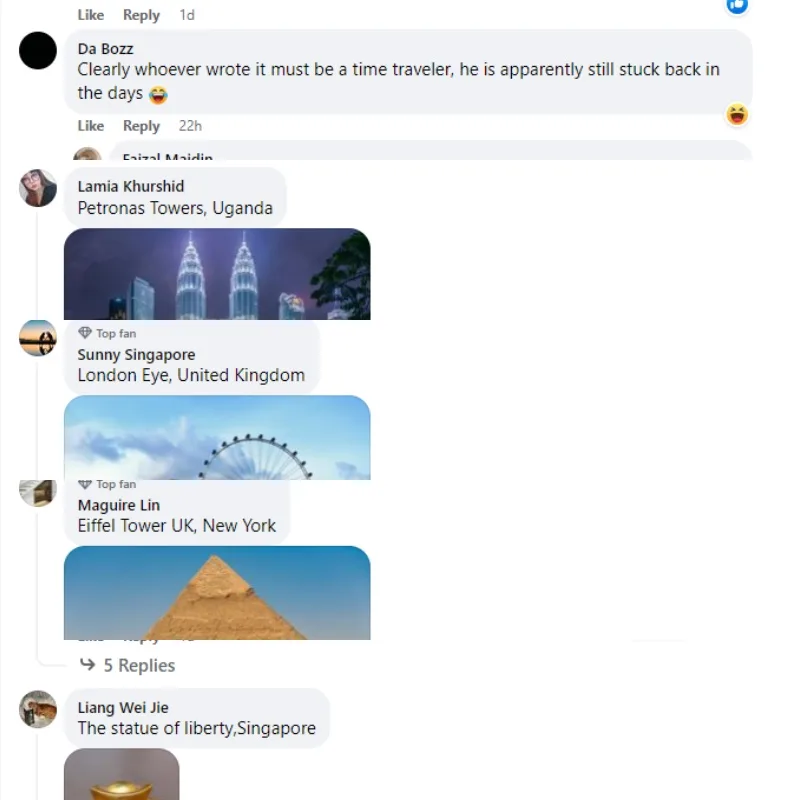
Task: Click the laughing reaction on Da Bozz's comment
Action: tap(737, 114)
